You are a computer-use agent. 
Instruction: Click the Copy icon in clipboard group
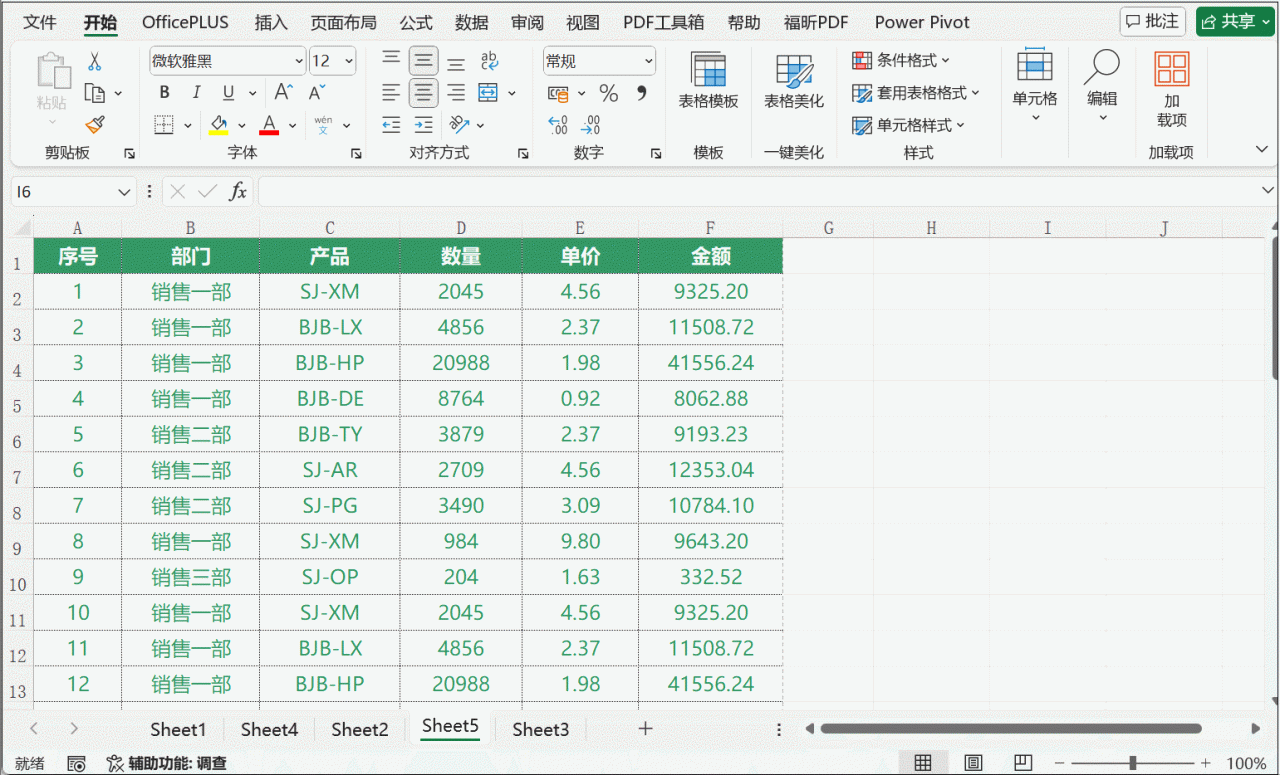[96, 93]
